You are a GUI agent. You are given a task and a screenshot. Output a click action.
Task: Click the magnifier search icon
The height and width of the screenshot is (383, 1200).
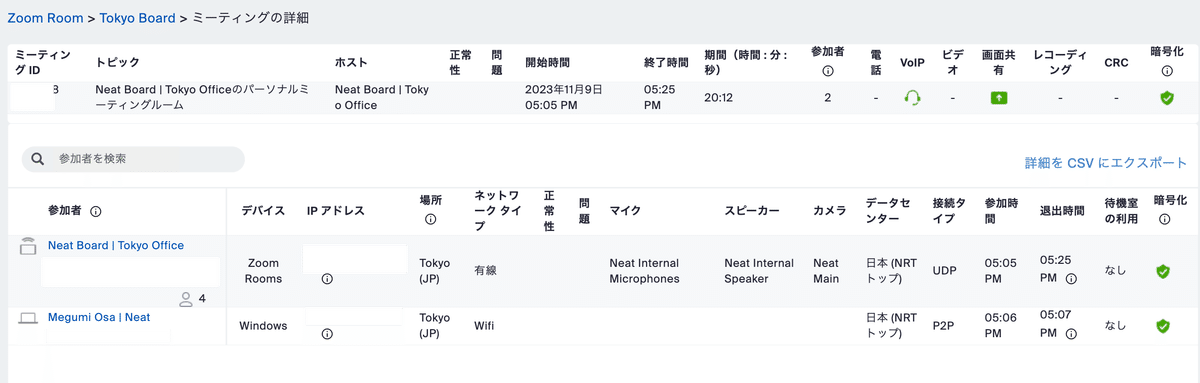pyautogui.click(x=38, y=159)
